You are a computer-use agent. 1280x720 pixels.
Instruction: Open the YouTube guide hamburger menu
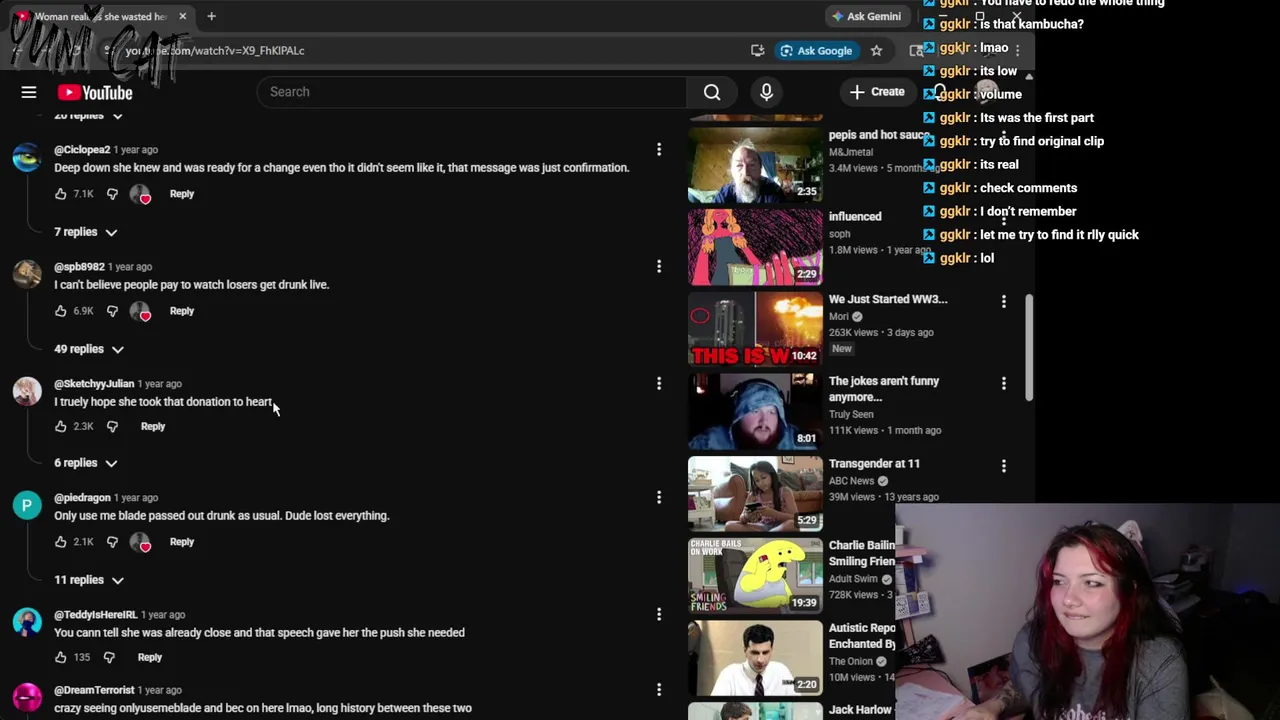(29, 92)
